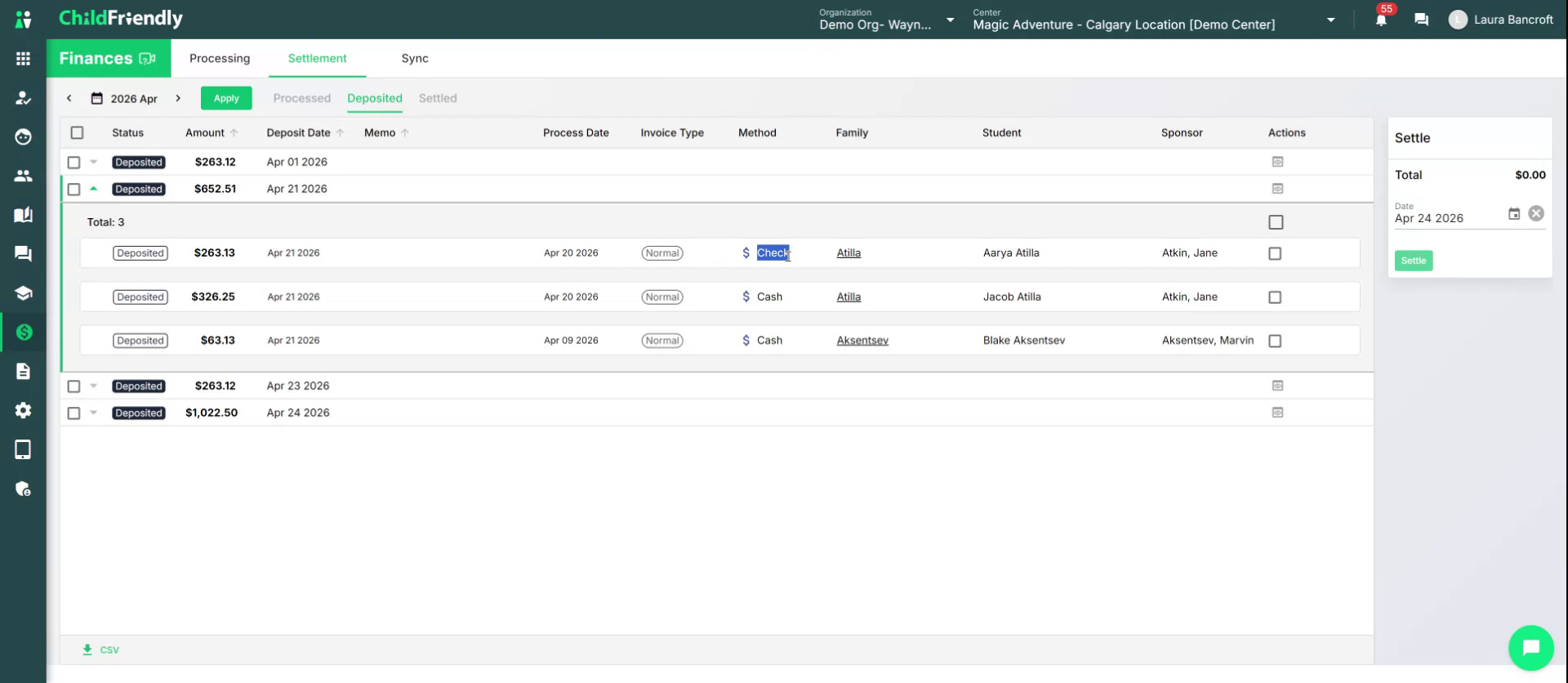Open notifications bell showing 55
This screenshot has height=683, width=1568.
1381,19
